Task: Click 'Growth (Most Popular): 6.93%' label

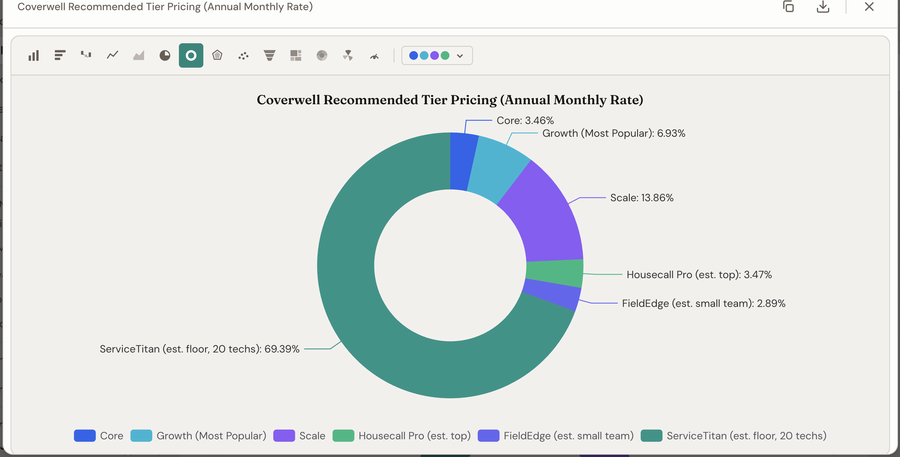Action: click(x=614, y=133)
